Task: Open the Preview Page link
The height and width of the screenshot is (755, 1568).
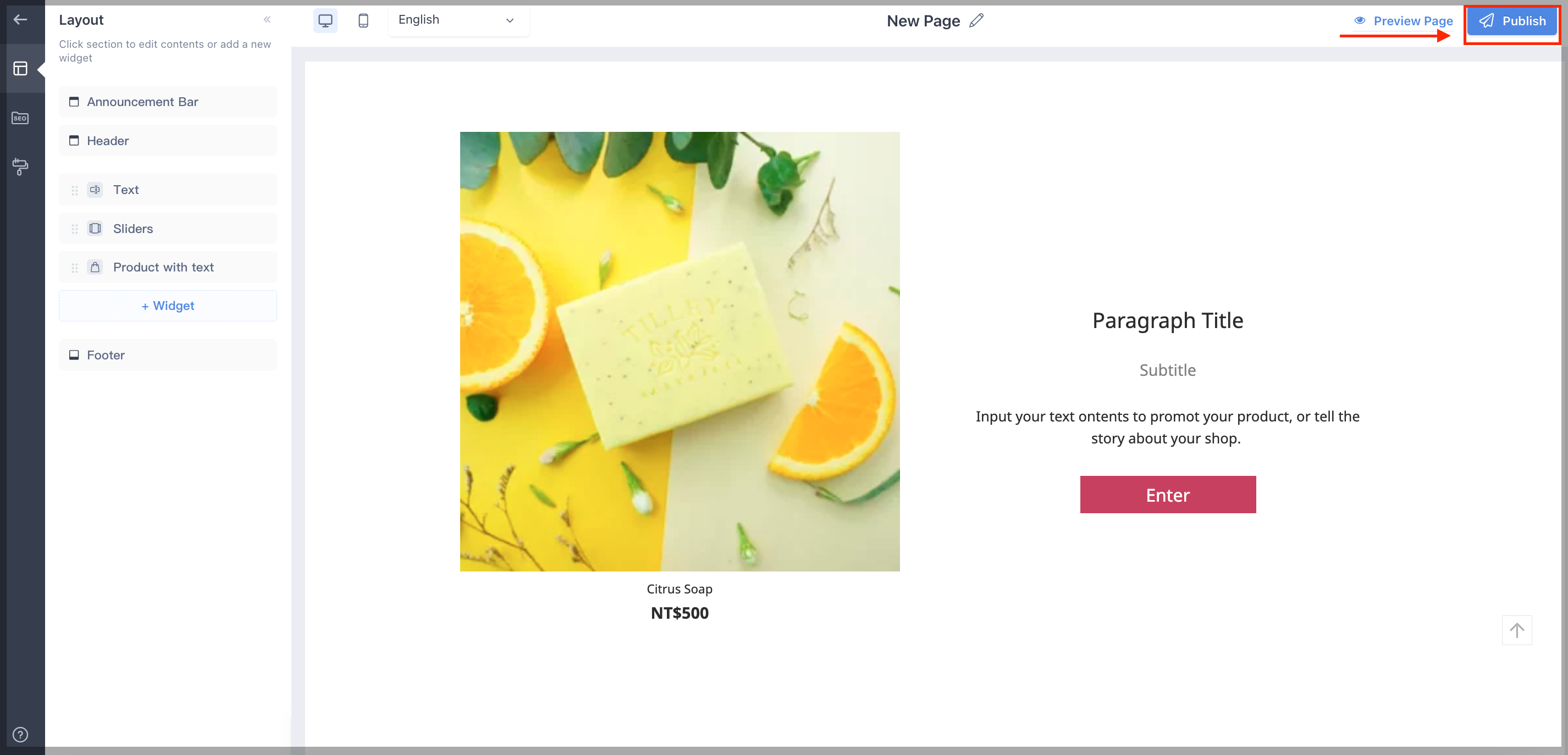Action: coord(1403,21)
